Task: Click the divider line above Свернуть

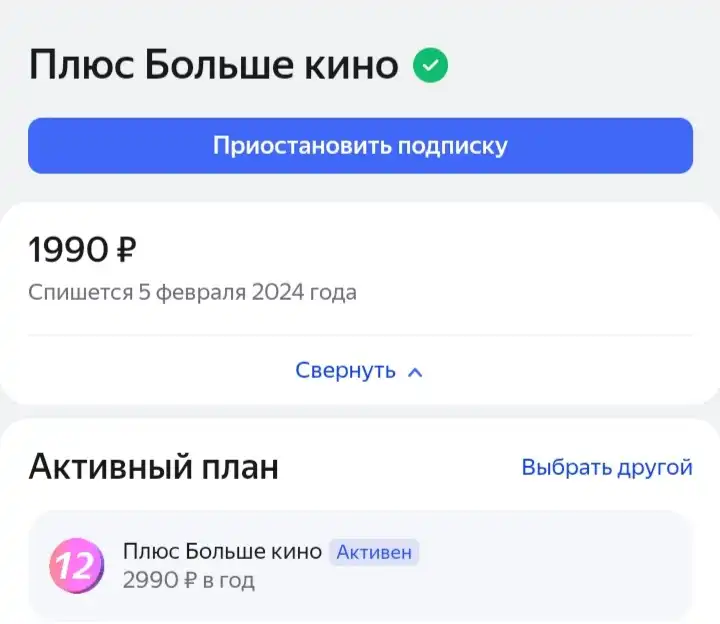Action: pos(360,336)
